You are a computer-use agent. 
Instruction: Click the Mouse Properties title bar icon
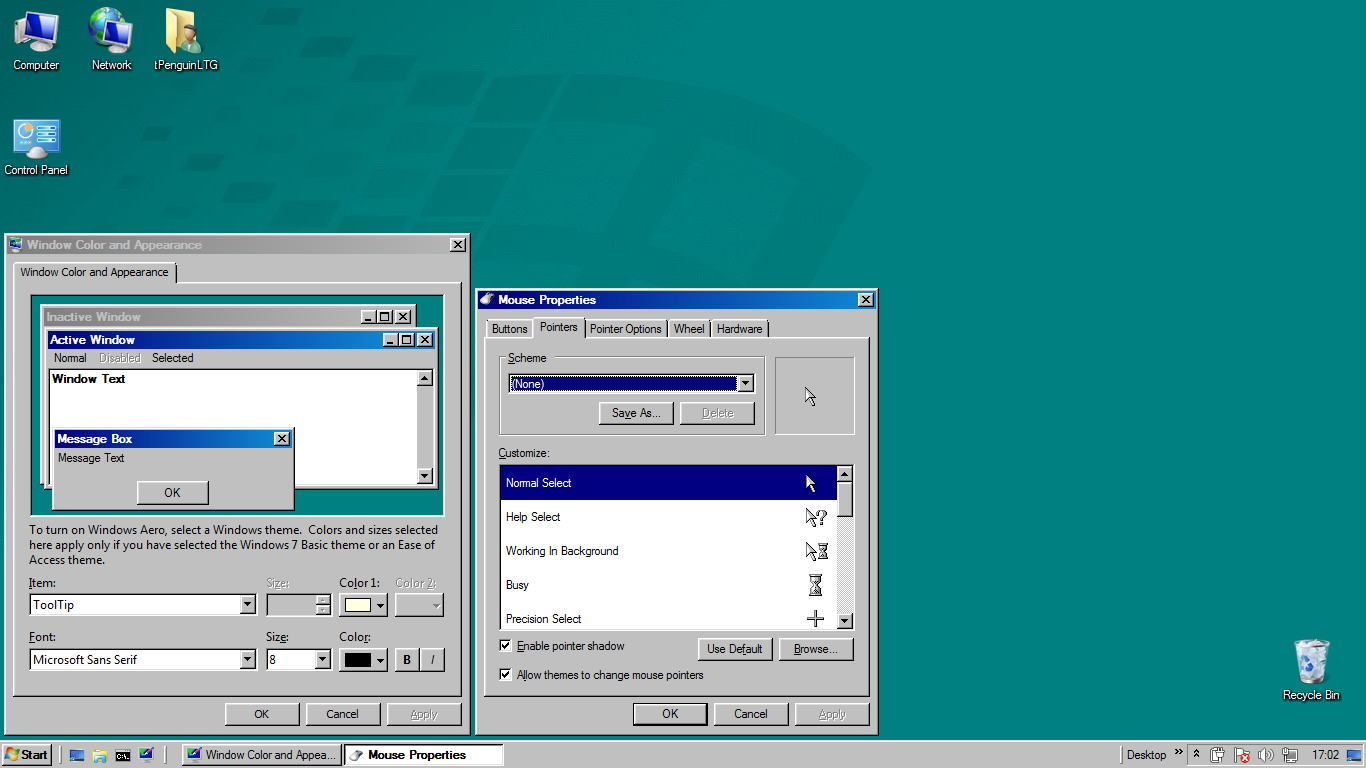(x=487, y=299)
